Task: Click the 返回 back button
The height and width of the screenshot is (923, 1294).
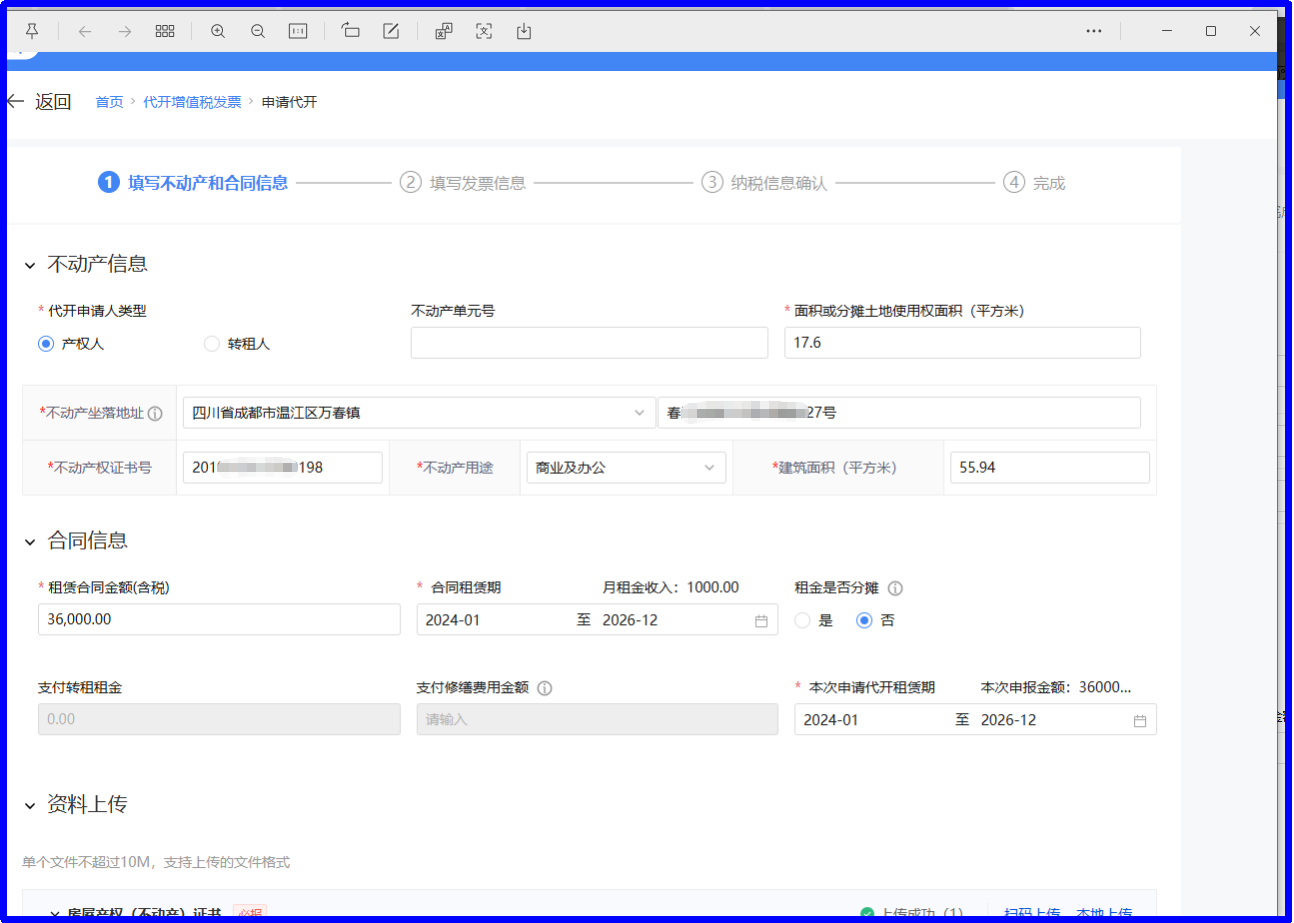Action: click(40, 102)
